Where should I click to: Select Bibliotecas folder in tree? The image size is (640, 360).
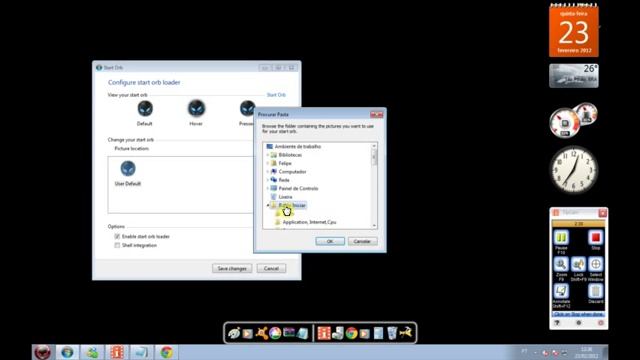coord(290,155)
